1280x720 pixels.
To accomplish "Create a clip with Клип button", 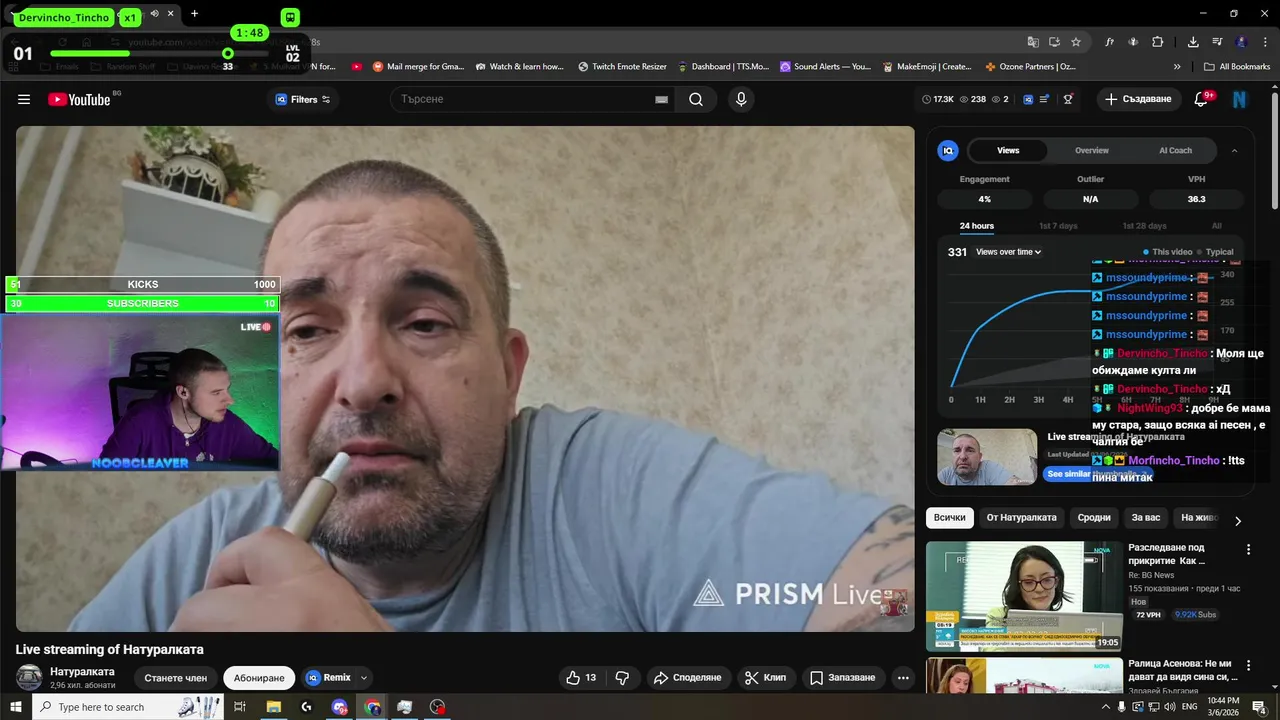I will 765,678.
